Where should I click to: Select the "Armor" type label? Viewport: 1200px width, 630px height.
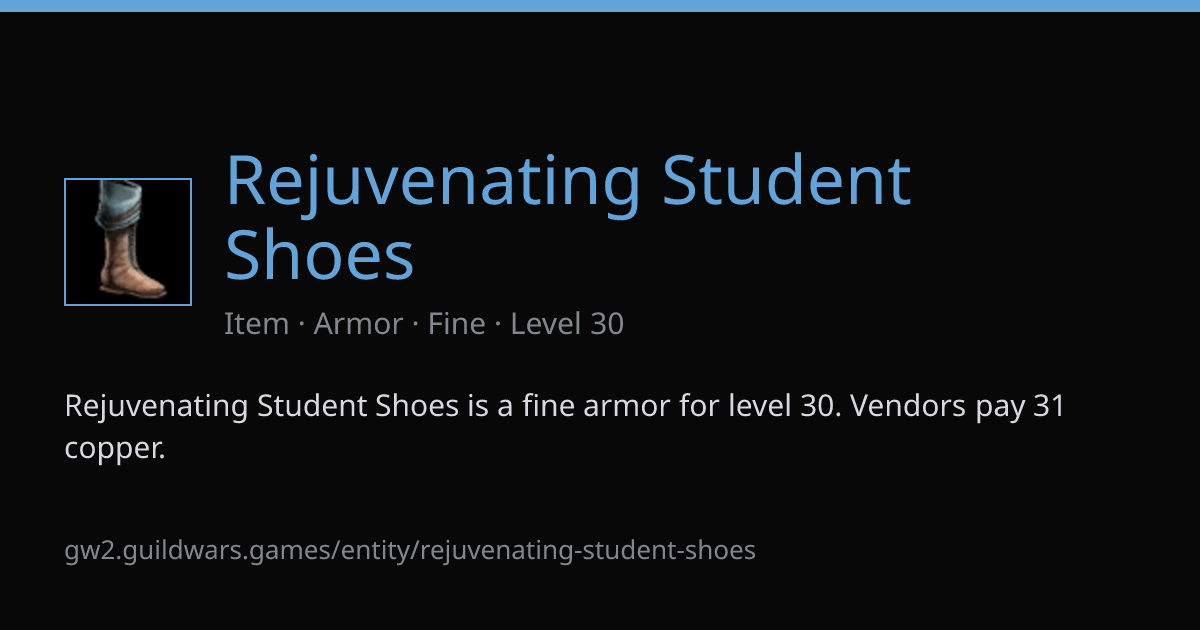[358, 324]
